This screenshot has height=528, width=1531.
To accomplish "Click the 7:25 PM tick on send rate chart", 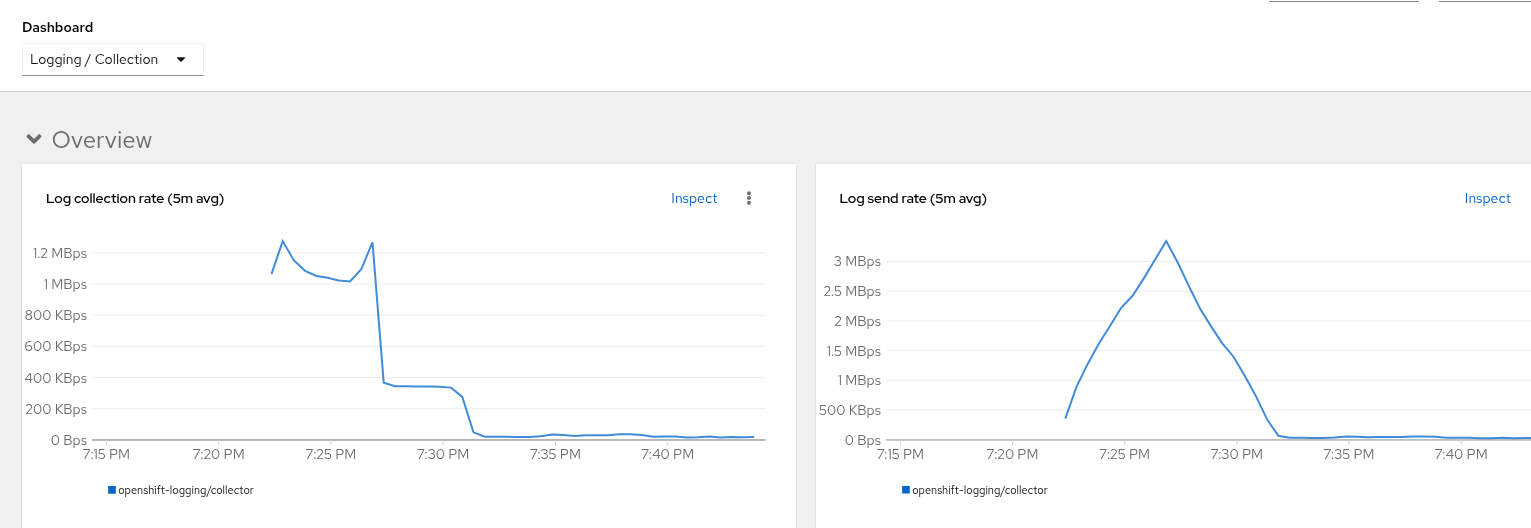I will pyautogui.click(x=1124, y=454).
